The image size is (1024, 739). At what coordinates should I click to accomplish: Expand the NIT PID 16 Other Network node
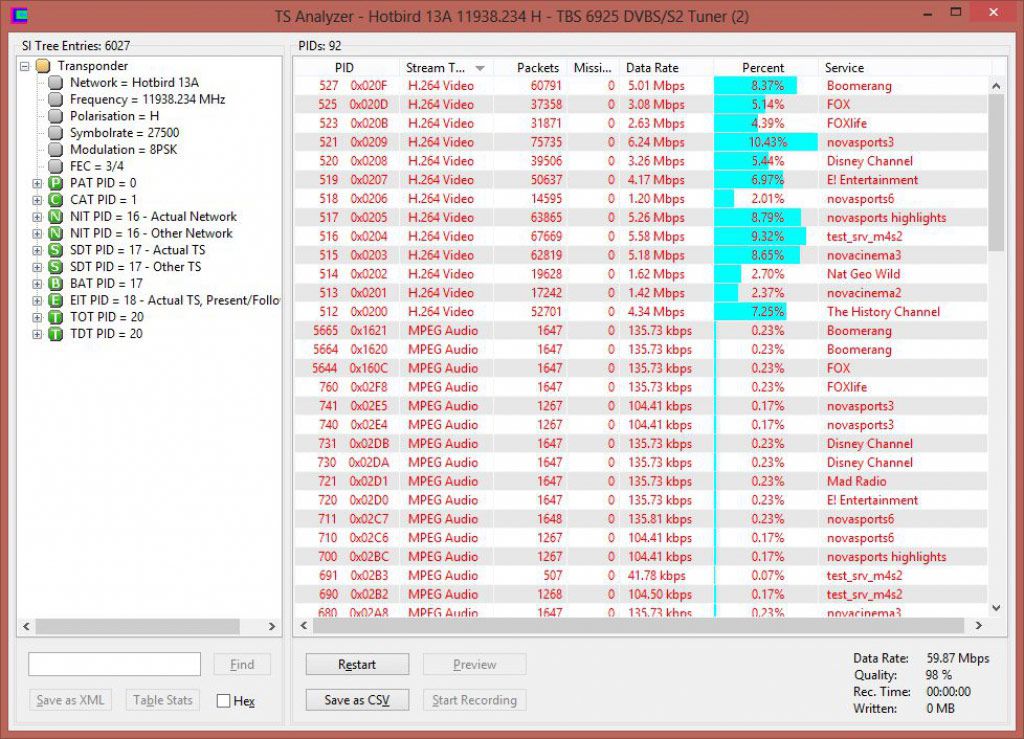38,234
